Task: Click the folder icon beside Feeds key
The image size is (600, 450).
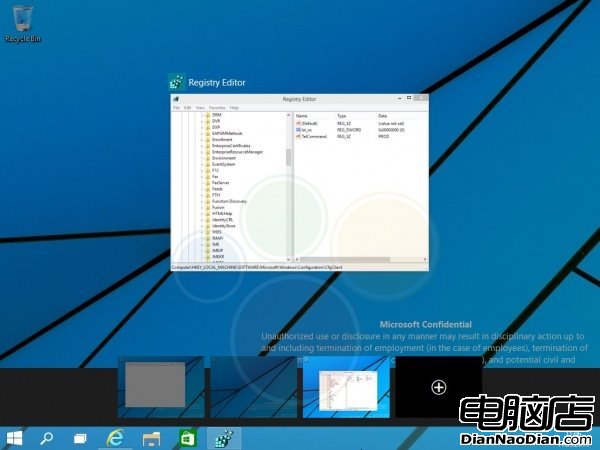Action: 208,189
